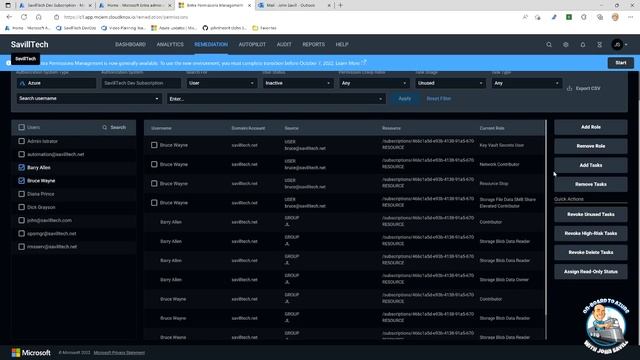Open the Unused task usage dropdown
The height and width of the screenshot is (360, 640).
[450, 83]
